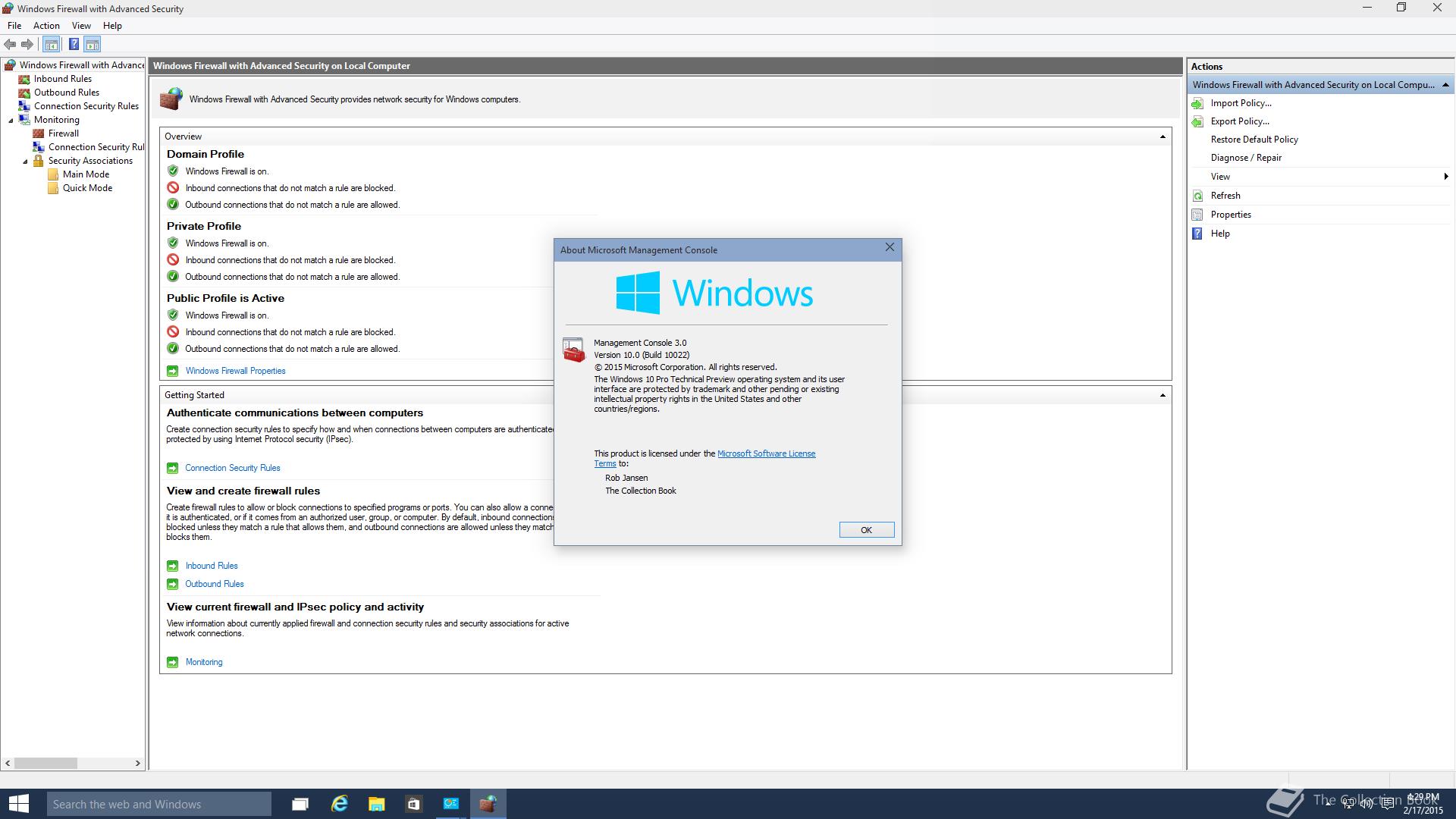Click the Search the web and Windows box
This screenshot has width=1456, height=819.
point(158,804)
